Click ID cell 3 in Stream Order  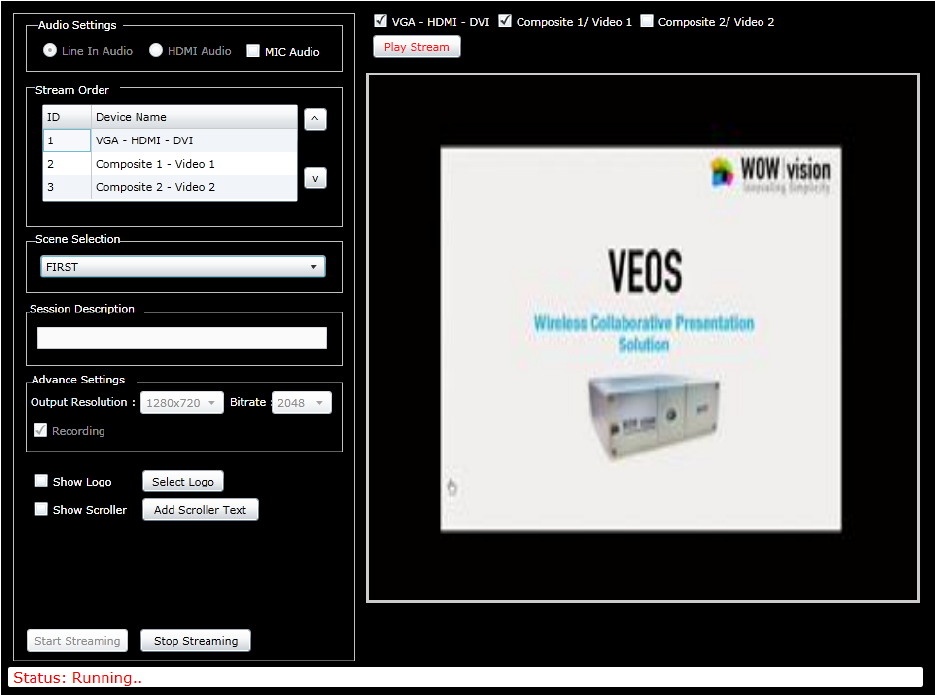[x=67, y=187]
